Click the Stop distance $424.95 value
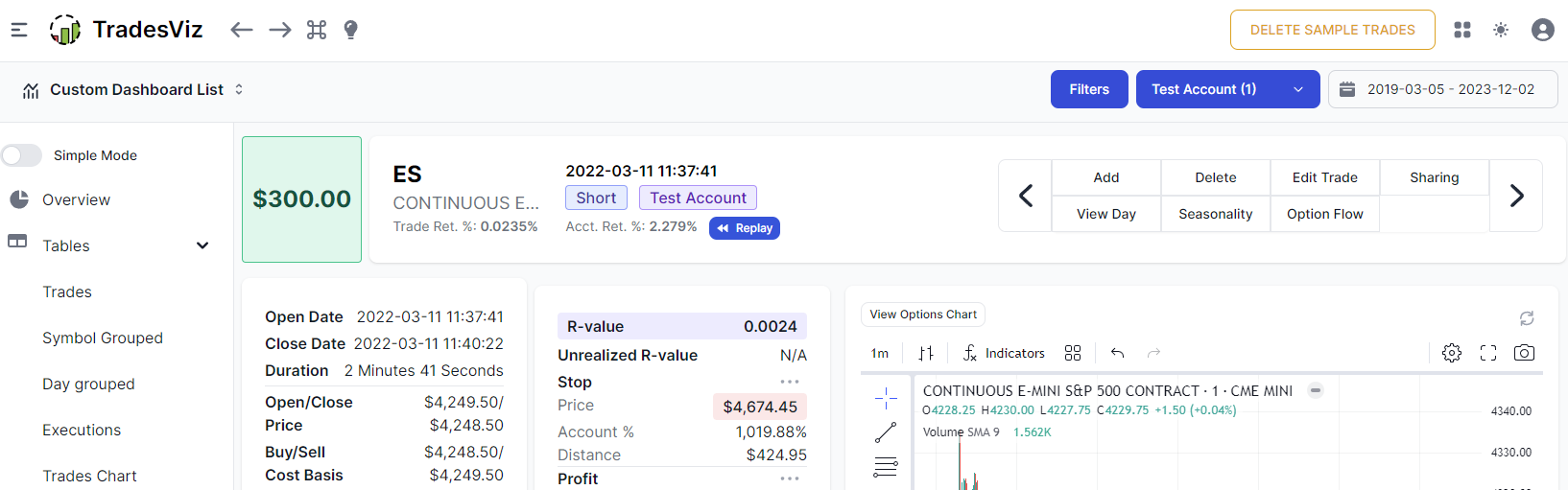This screenshot has width=1568, height=490. [x=776, y=455]
